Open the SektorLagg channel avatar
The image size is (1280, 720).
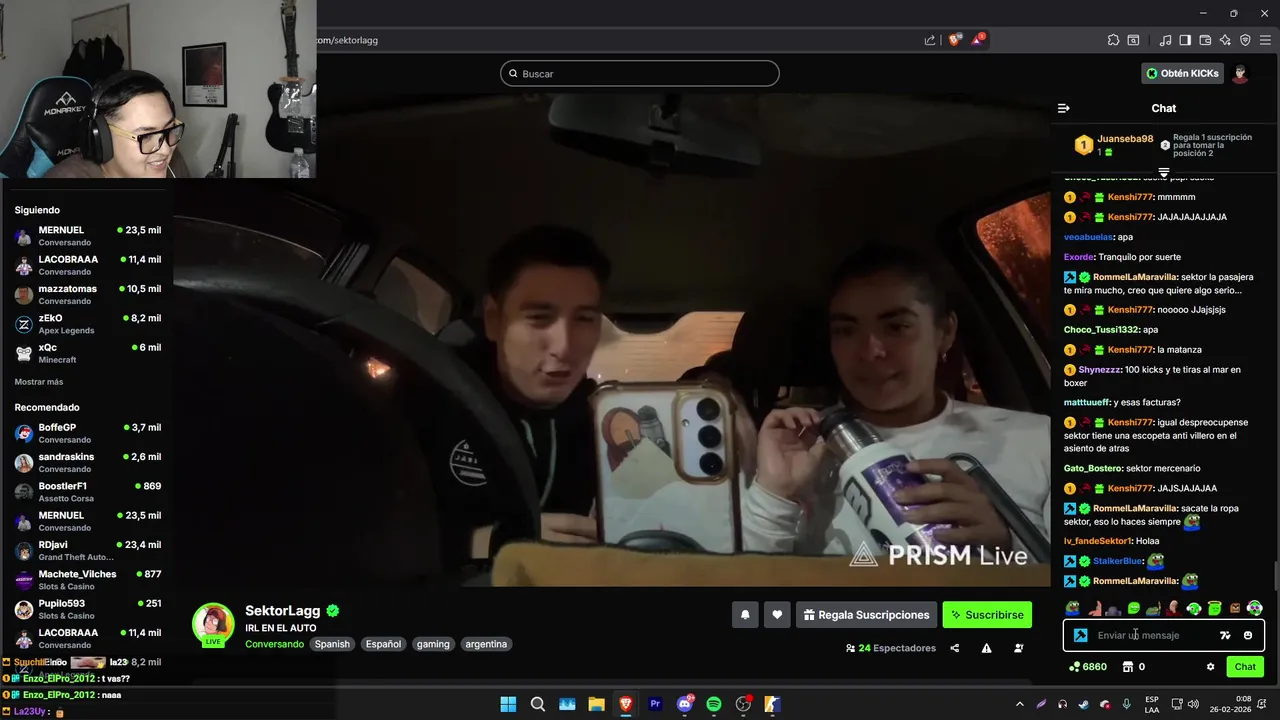pos(213,624)
